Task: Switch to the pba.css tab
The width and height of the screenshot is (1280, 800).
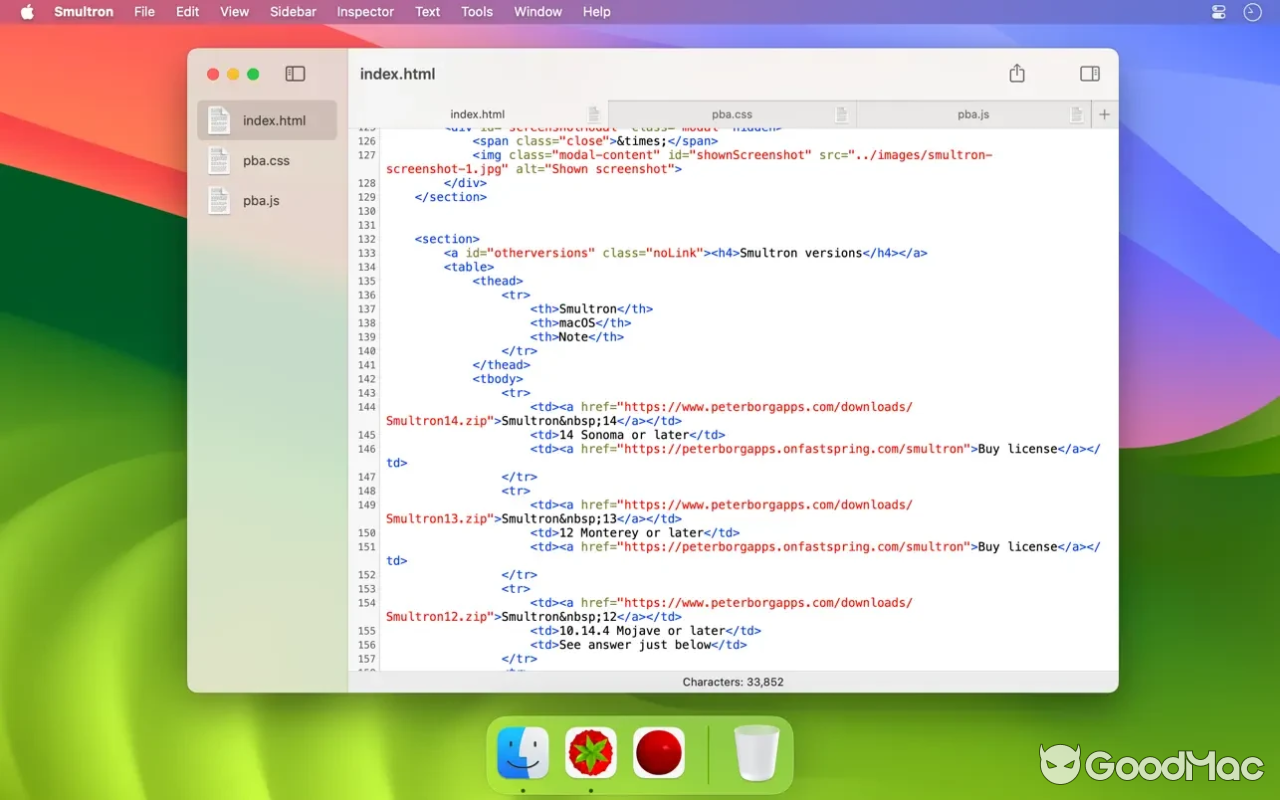Action: tap(732, 114)
